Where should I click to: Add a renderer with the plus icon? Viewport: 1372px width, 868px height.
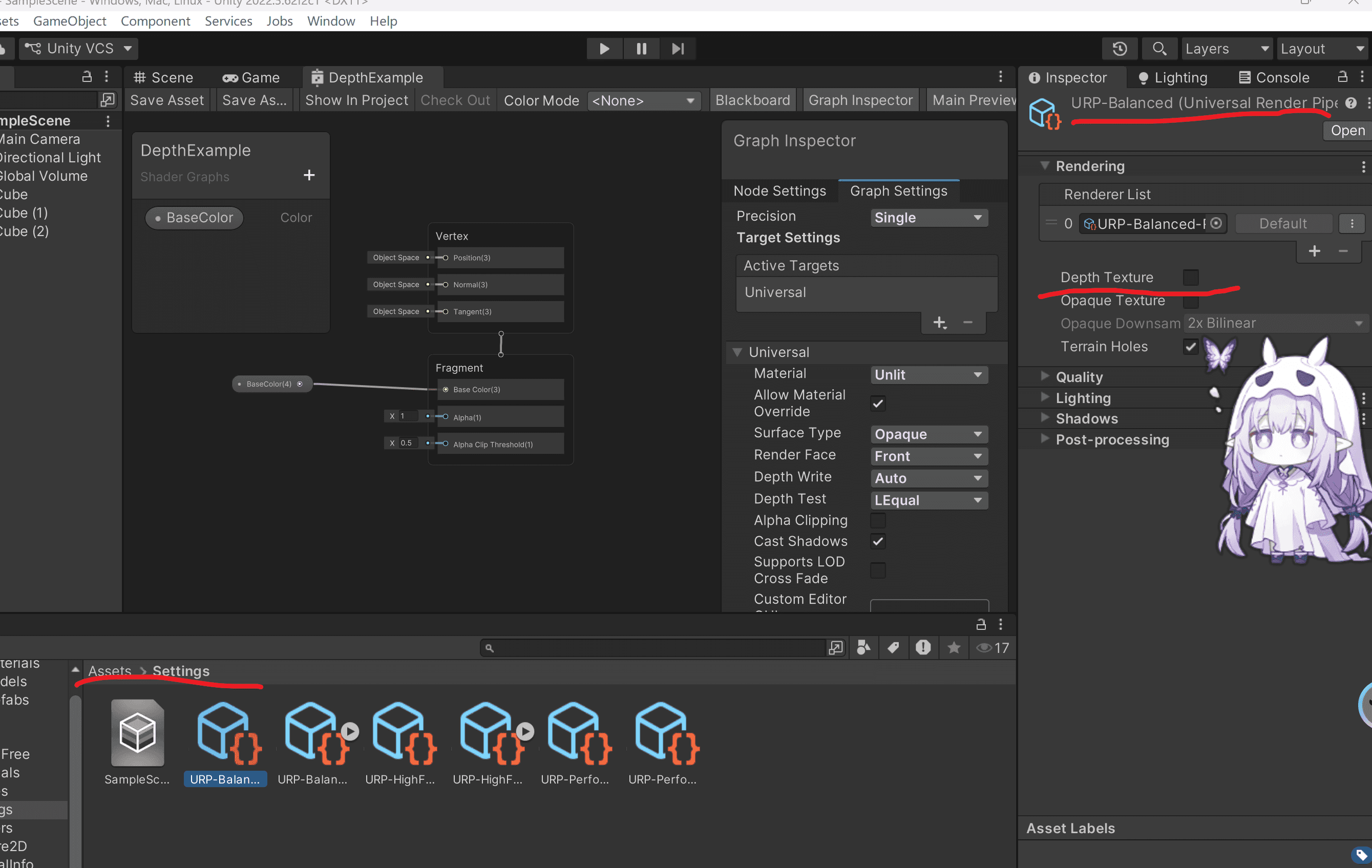click(x=1314, y=251)
